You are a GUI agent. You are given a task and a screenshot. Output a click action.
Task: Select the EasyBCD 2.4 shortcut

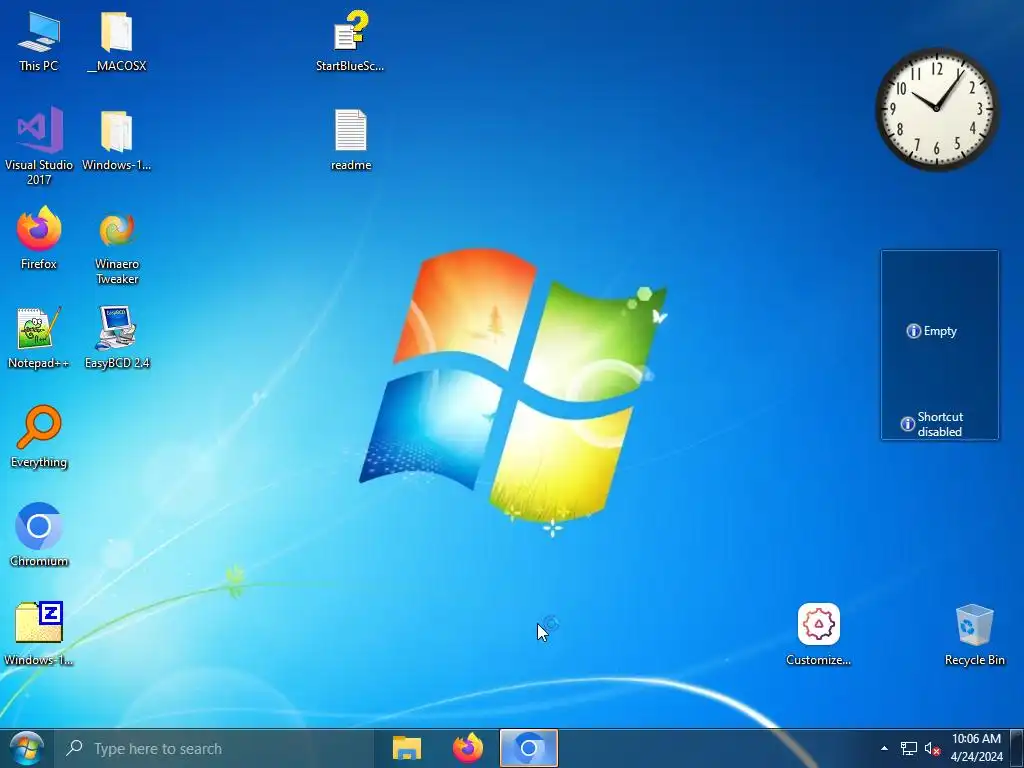click(x=117, y=338)
